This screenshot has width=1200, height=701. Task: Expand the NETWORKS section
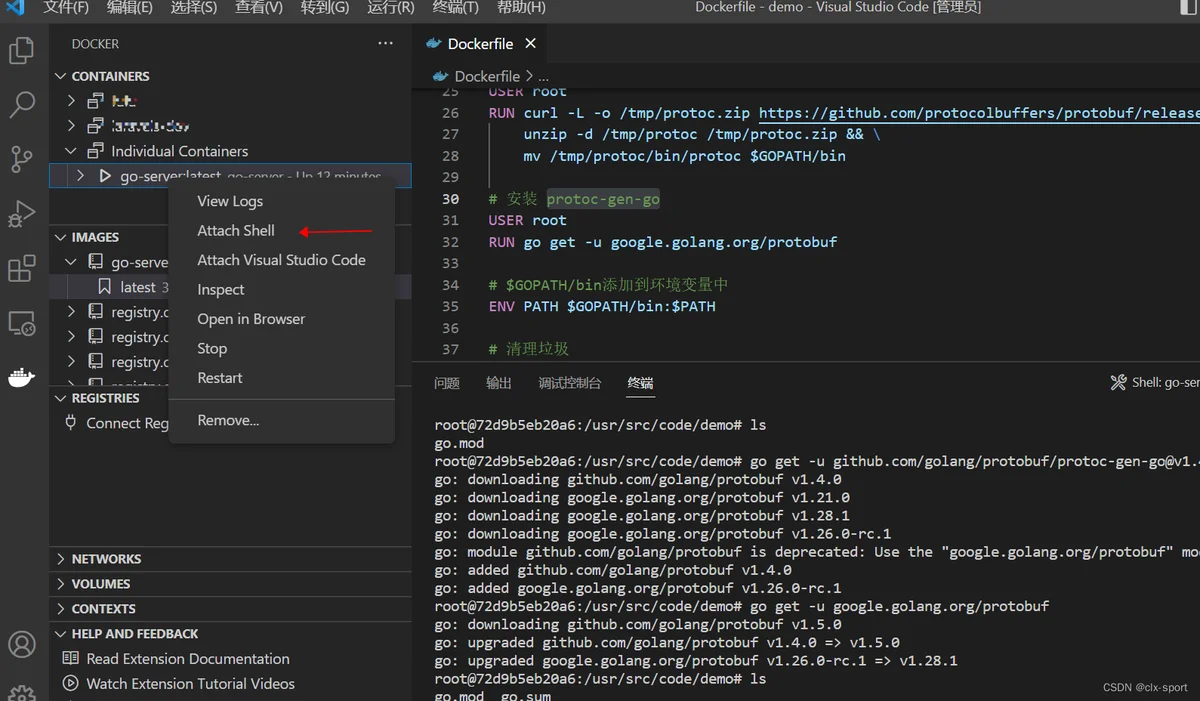tap(61, 559)
